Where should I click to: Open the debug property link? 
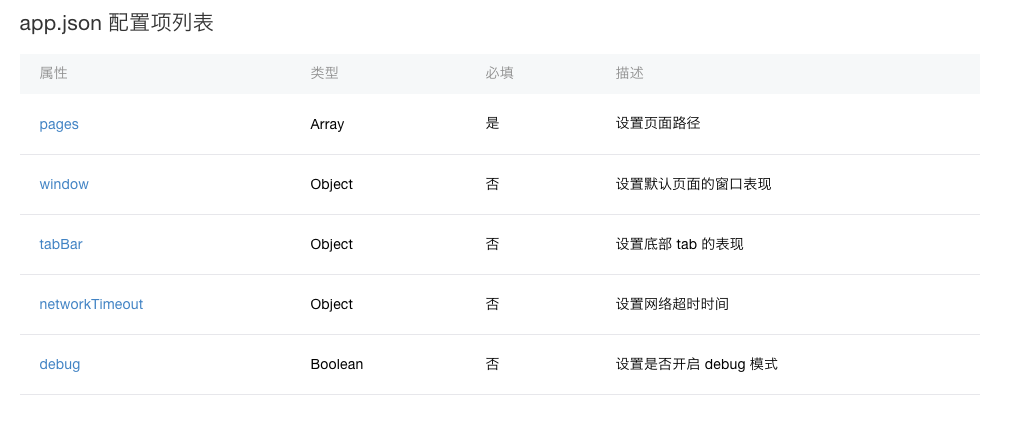60,364
